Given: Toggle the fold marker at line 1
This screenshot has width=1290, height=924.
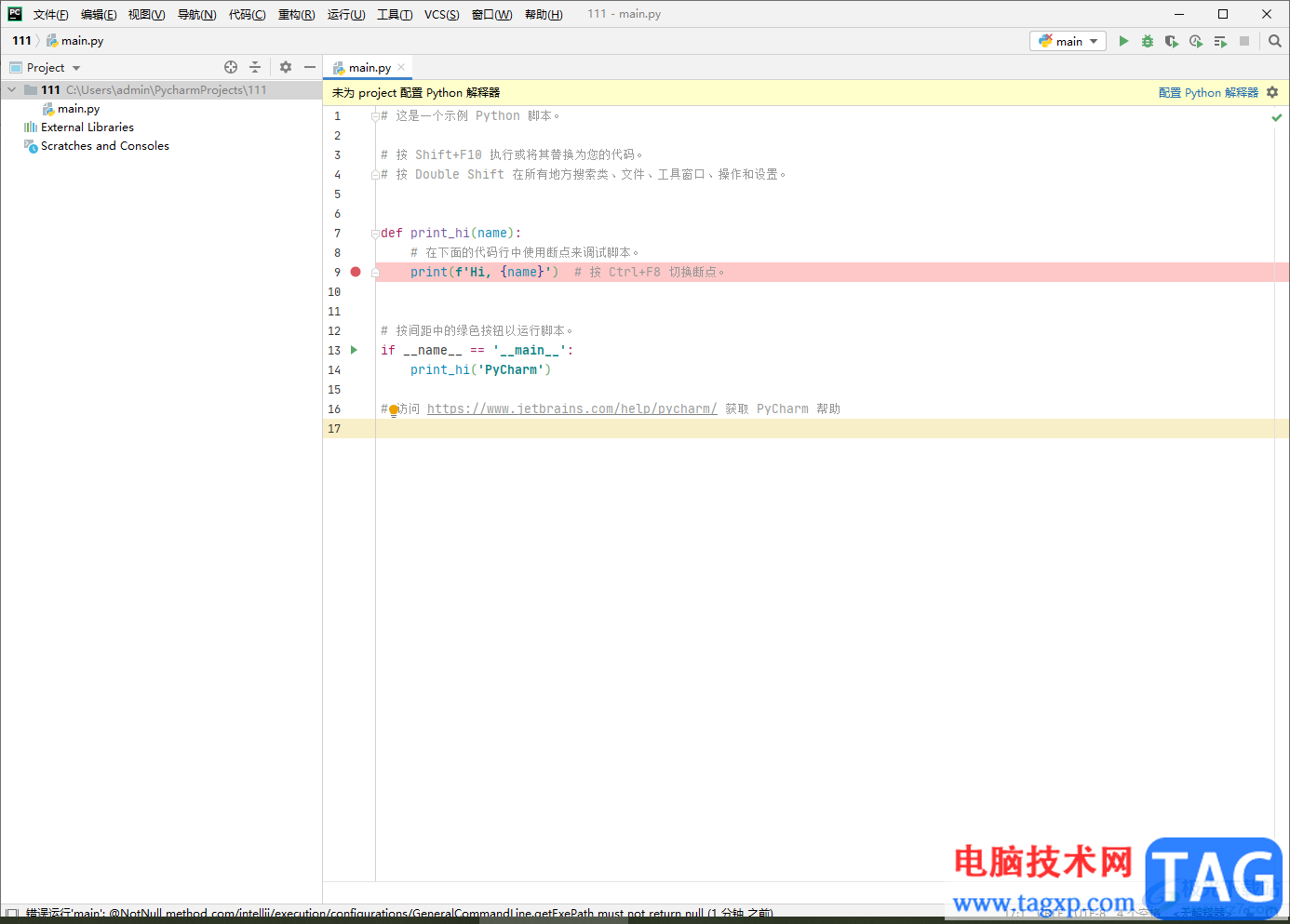Looking at the screenshot, I should (374, 116).
